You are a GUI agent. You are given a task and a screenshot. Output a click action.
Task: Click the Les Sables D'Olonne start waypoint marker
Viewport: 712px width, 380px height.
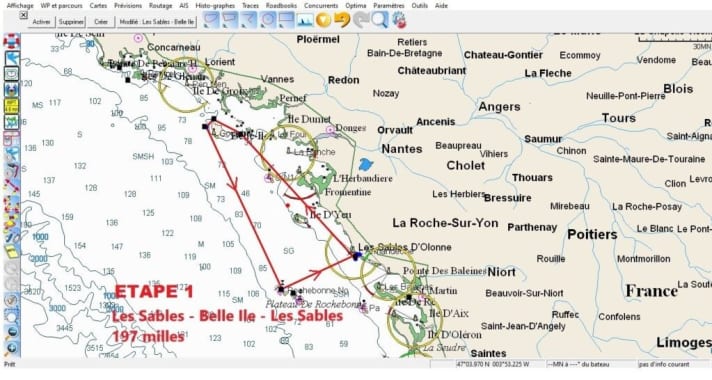click(x=356, y=257)
